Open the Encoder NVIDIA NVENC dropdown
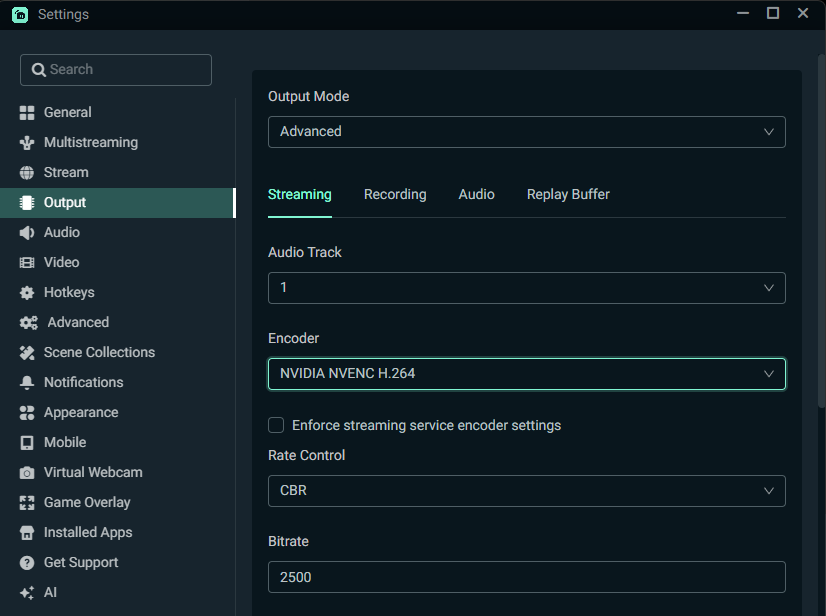The image size is (826, 616). pos(526,374)
